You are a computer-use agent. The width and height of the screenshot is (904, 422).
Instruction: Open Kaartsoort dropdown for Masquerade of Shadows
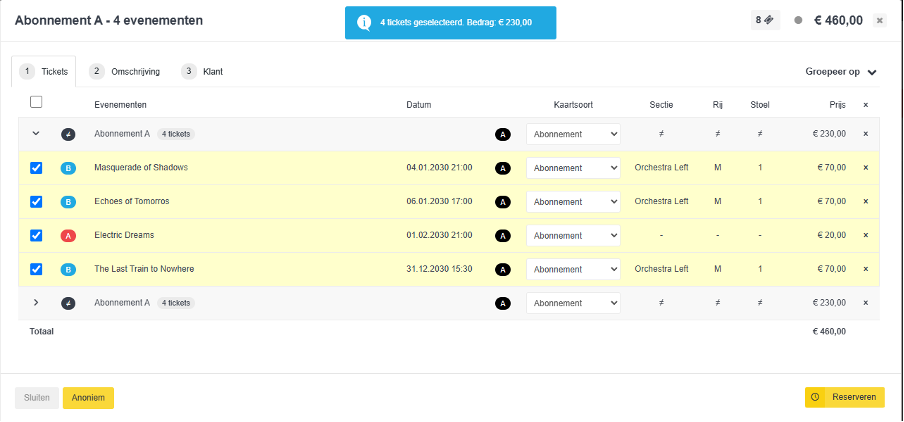tap(573, 168)
